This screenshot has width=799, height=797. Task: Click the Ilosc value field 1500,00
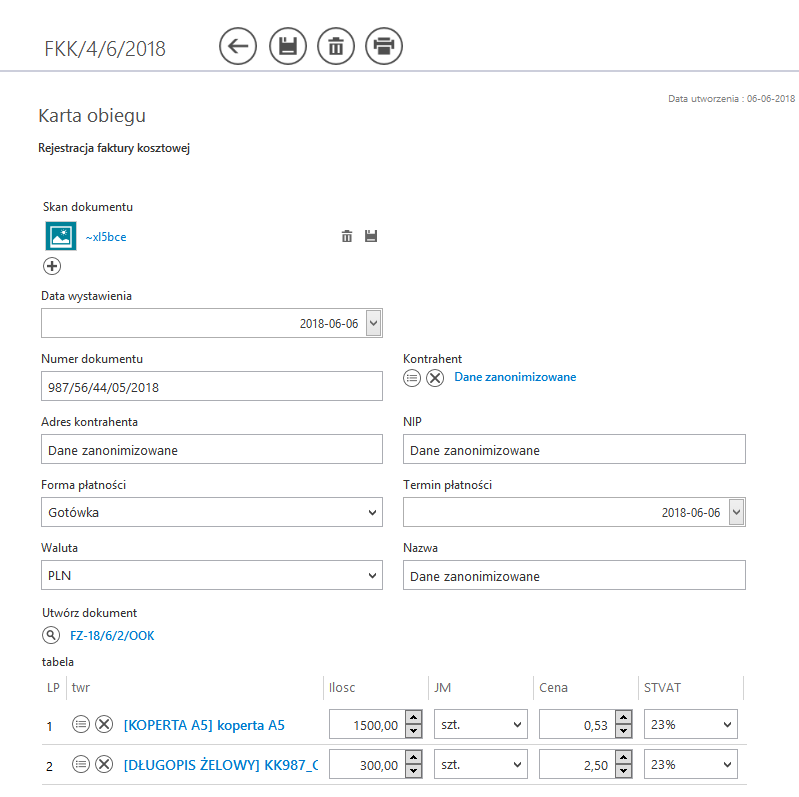point(368,724)
